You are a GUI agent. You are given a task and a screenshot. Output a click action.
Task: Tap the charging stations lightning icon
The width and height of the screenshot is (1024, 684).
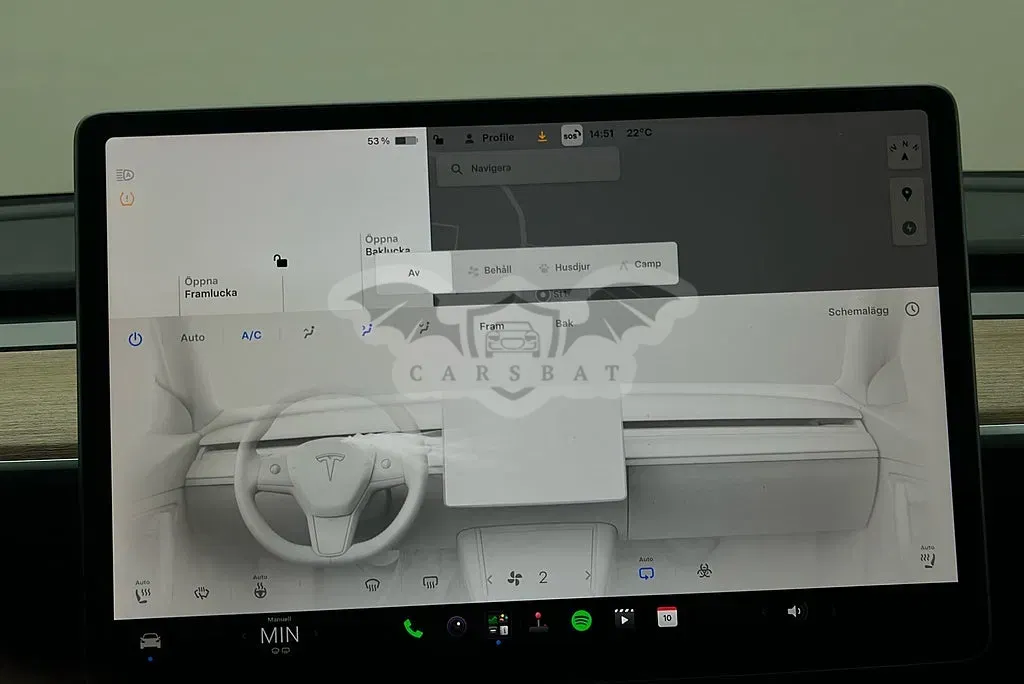(x=909, y=228)
